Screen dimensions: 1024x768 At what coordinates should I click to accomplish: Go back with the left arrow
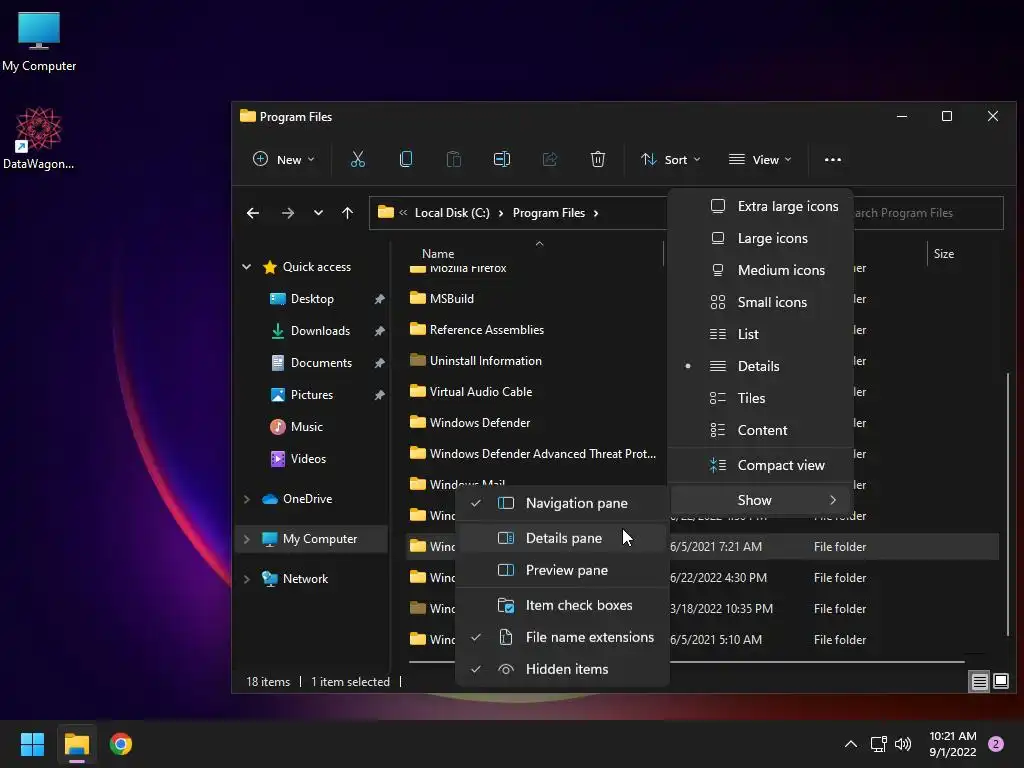click(253, 213)
